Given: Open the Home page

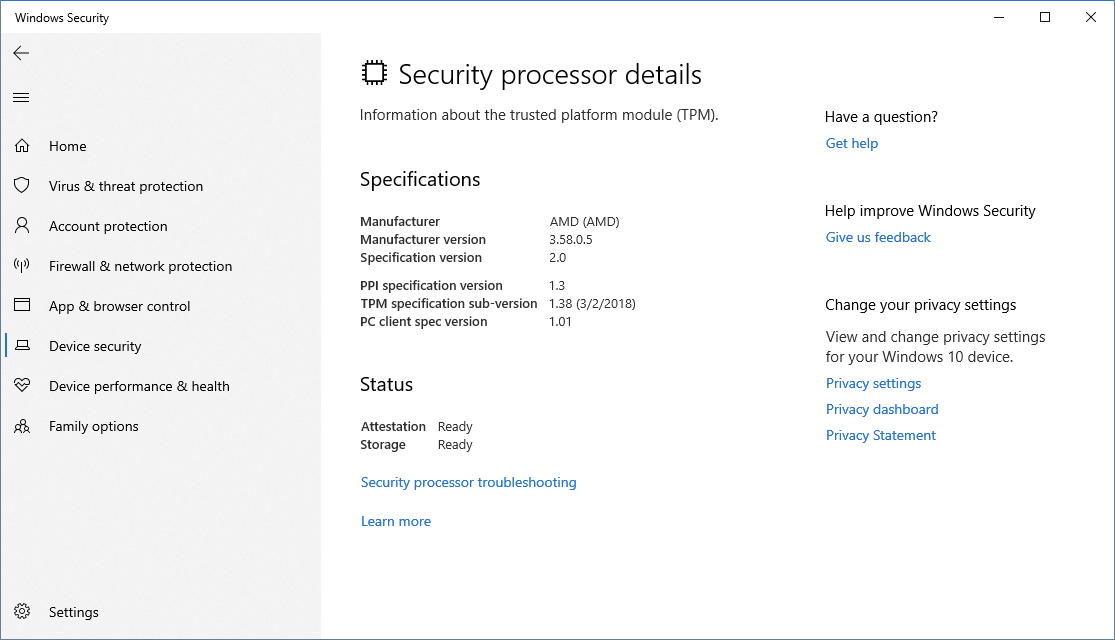Looking at the screenshot, I should click(68, 146).
